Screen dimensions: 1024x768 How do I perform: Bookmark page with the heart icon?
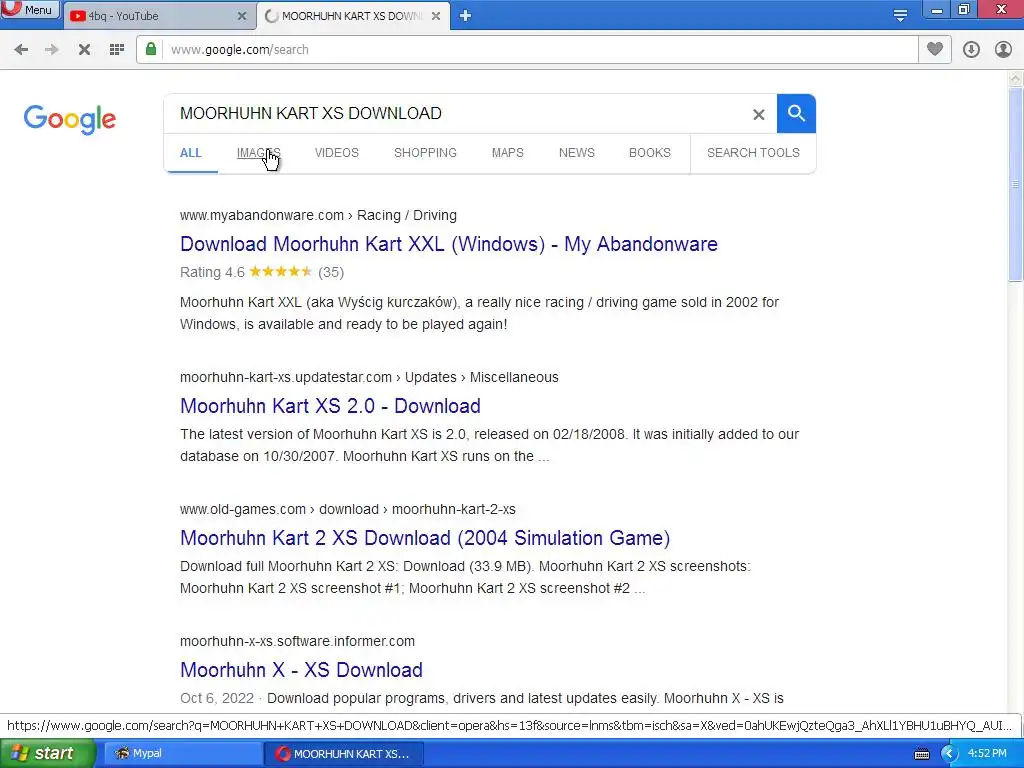tap(935, 49)
